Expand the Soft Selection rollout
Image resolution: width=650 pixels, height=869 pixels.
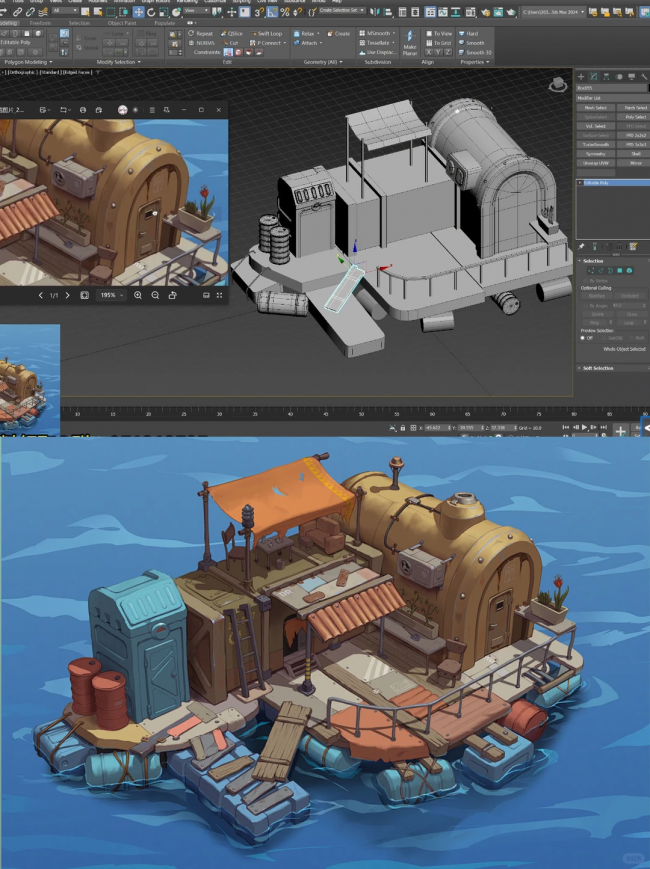[x=598, y=368]
